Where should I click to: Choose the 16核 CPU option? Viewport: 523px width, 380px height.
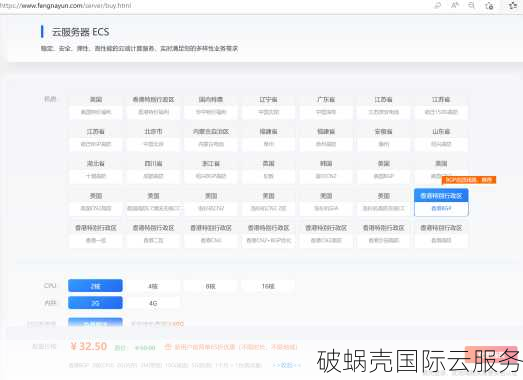(x=268, y=286)
